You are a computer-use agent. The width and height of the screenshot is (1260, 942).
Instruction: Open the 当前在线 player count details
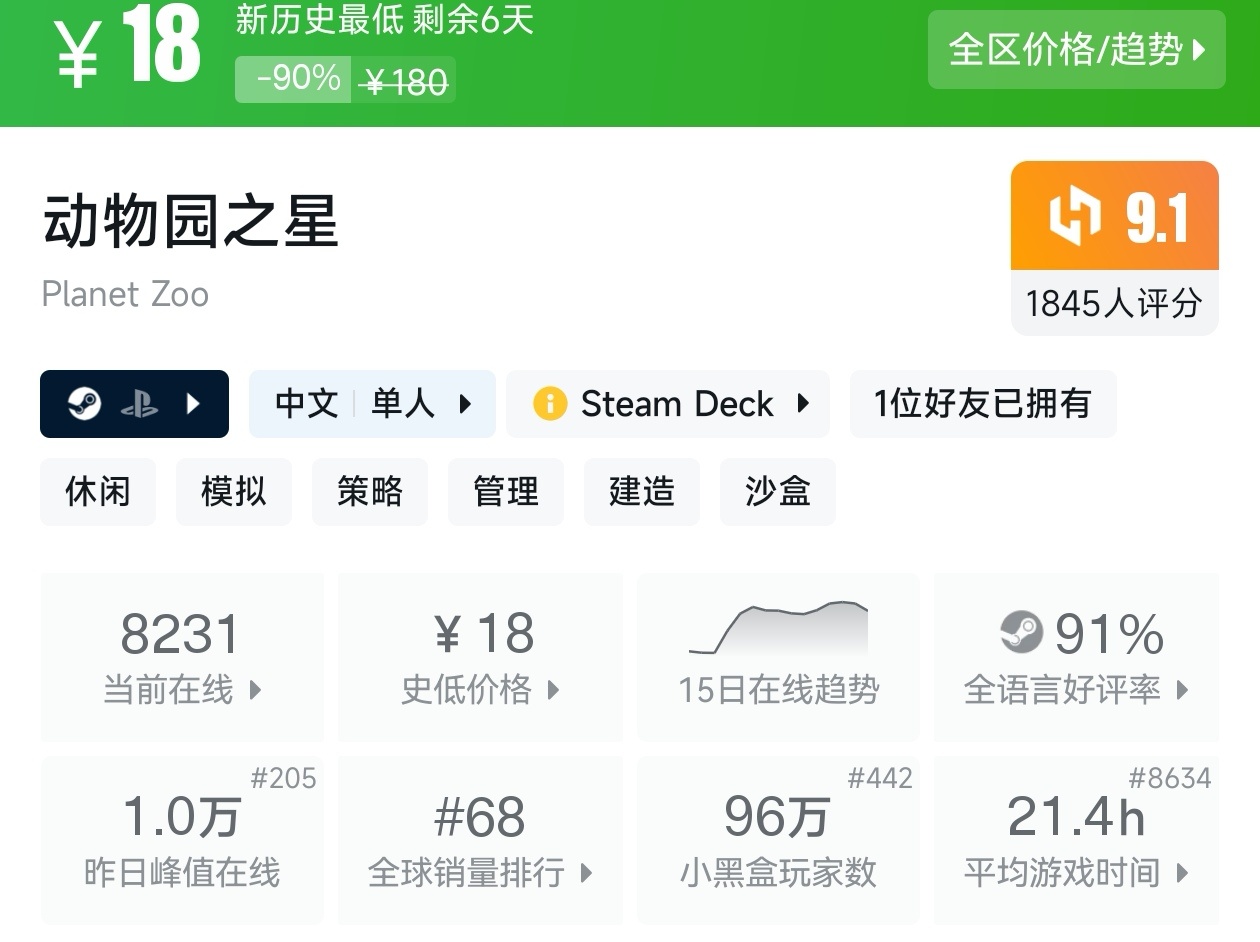tap(182, 657)
